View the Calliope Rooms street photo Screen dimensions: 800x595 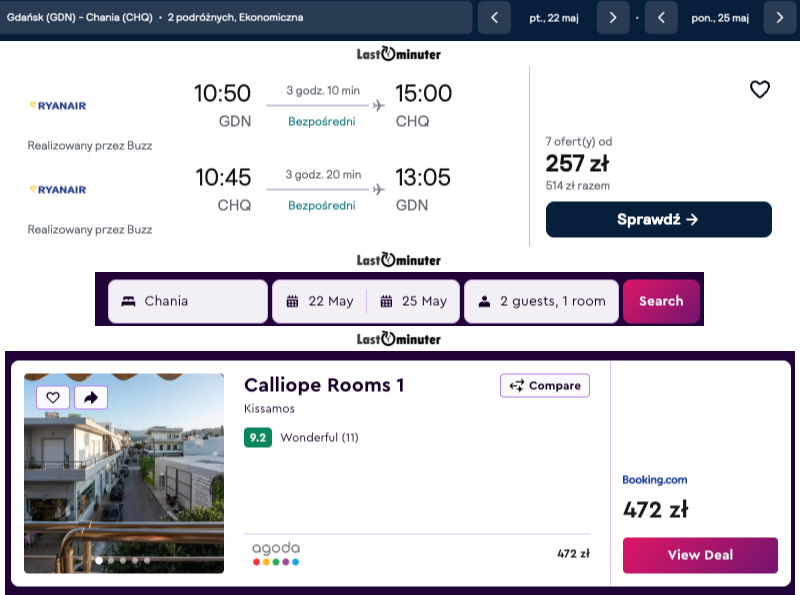point(124,473)
